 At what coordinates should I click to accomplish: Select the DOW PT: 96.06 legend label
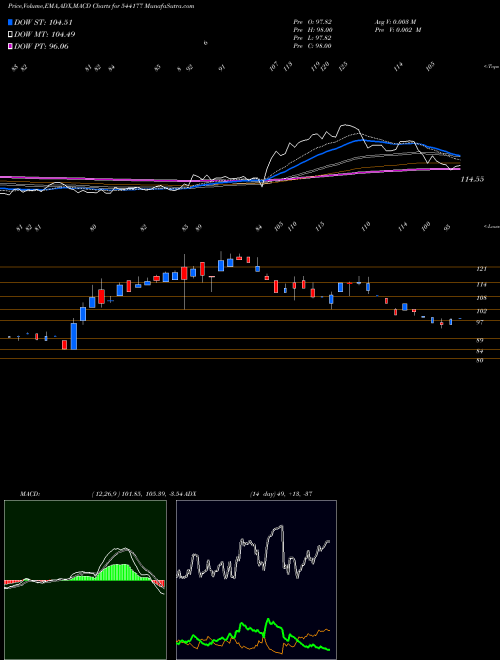pyautogui.click(x=41, y=46)
